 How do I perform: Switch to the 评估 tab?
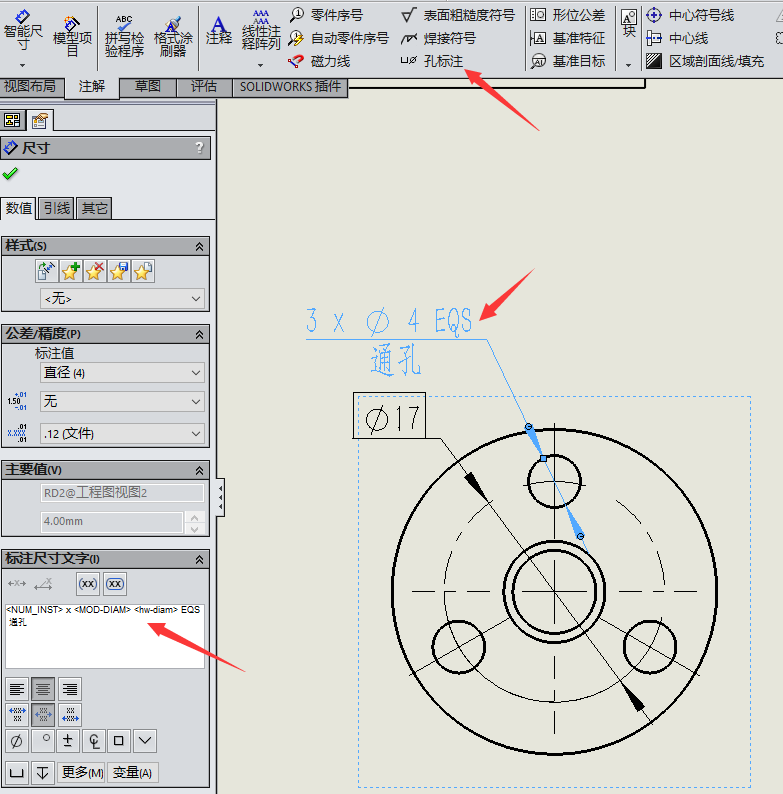204,87
